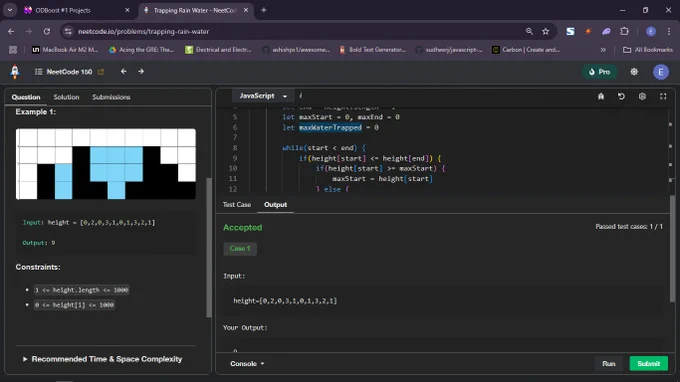
Task: Submit the solution
Action: coord(648,364)
